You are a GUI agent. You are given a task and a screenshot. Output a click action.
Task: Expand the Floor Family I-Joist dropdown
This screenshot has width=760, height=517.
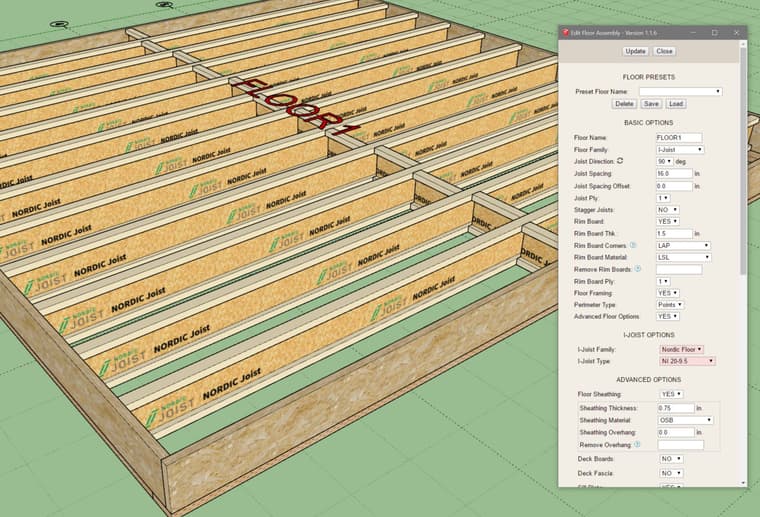(x=679, y=149)
